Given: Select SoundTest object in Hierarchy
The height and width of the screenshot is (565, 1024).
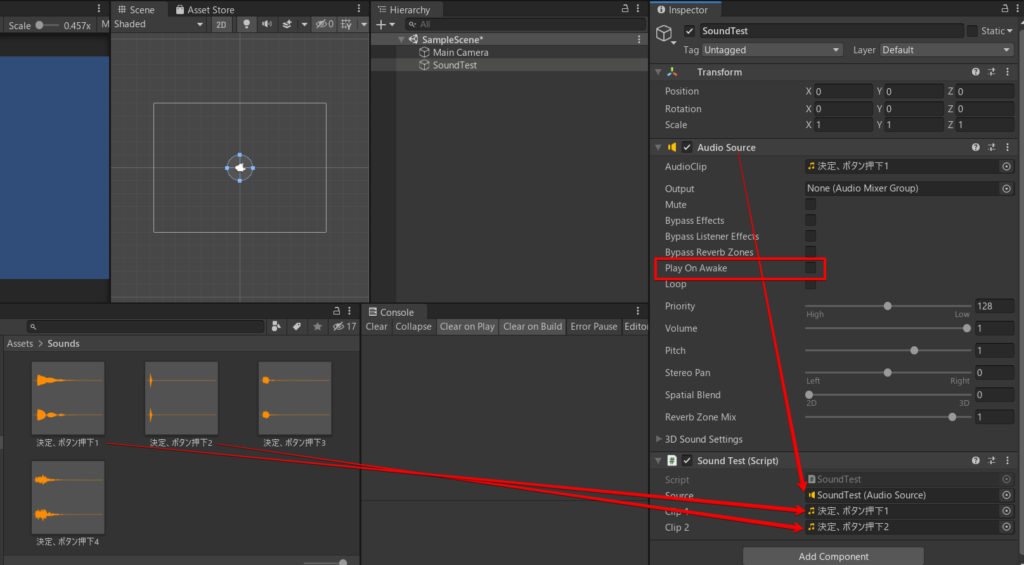Looking at the screenshot, I should [455, 65].
